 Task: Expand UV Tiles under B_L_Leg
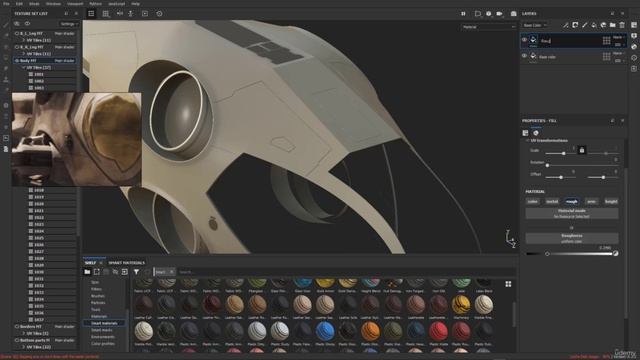(24, 40)
